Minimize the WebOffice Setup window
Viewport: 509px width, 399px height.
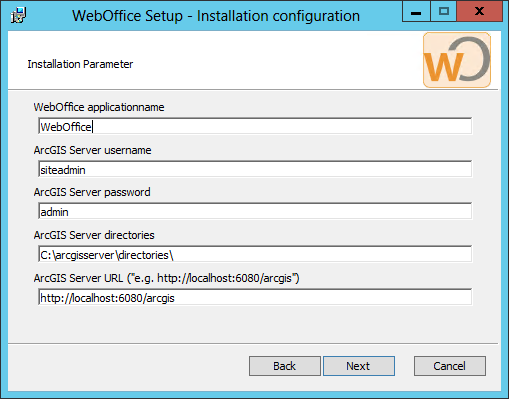tap(416, 11)
